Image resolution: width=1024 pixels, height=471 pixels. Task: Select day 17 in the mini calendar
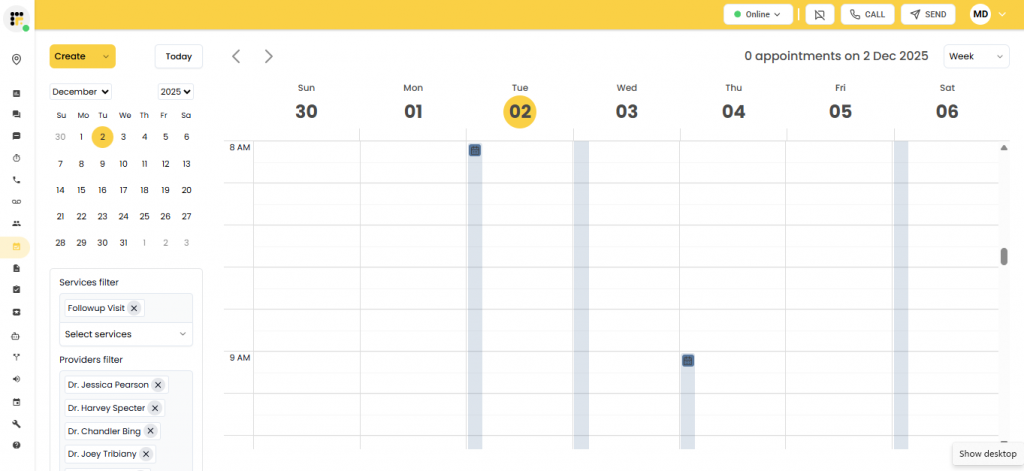pos(123,189)
